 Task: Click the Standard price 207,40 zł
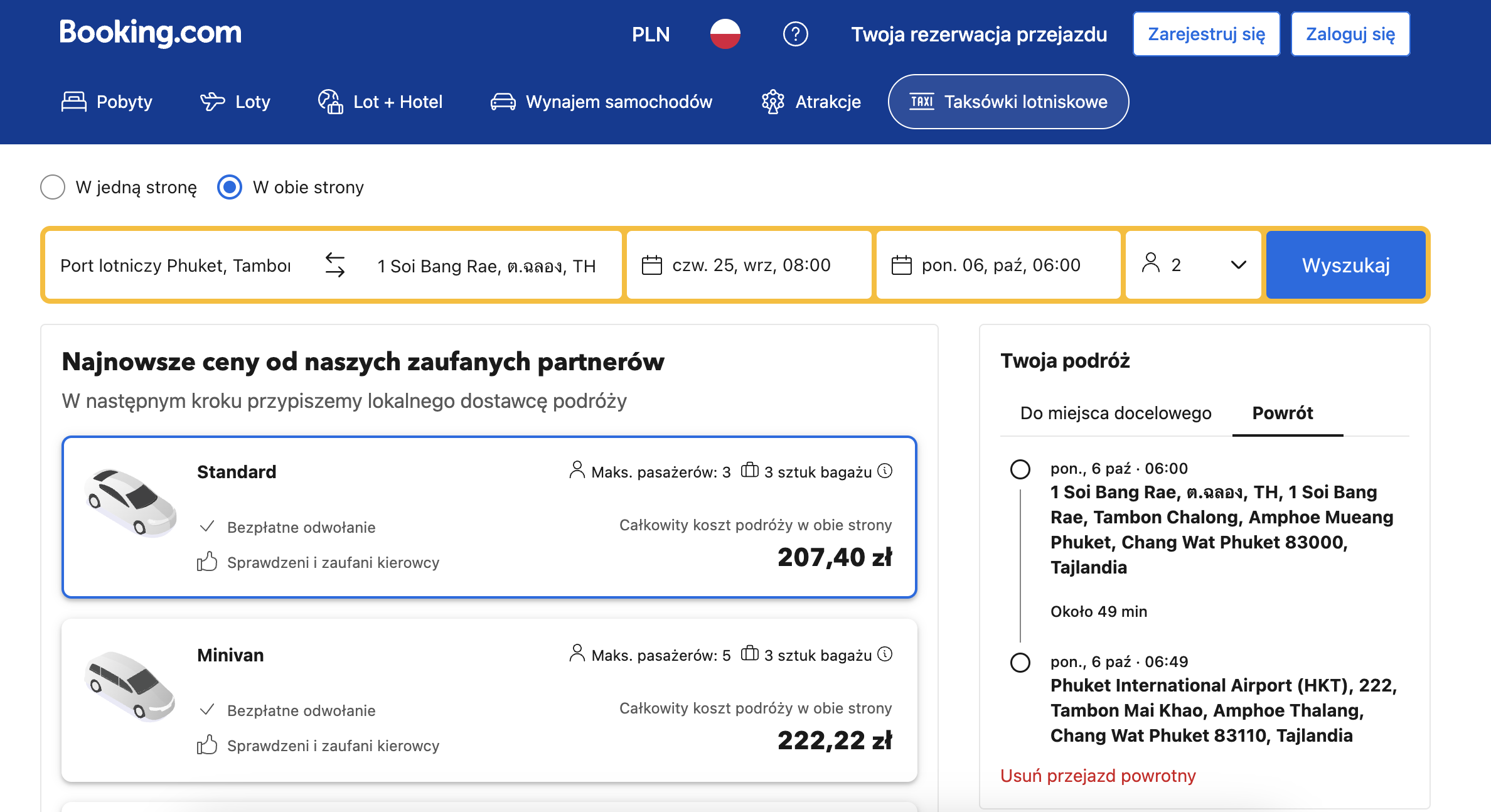pyautogui.click(x=835, y=557)
